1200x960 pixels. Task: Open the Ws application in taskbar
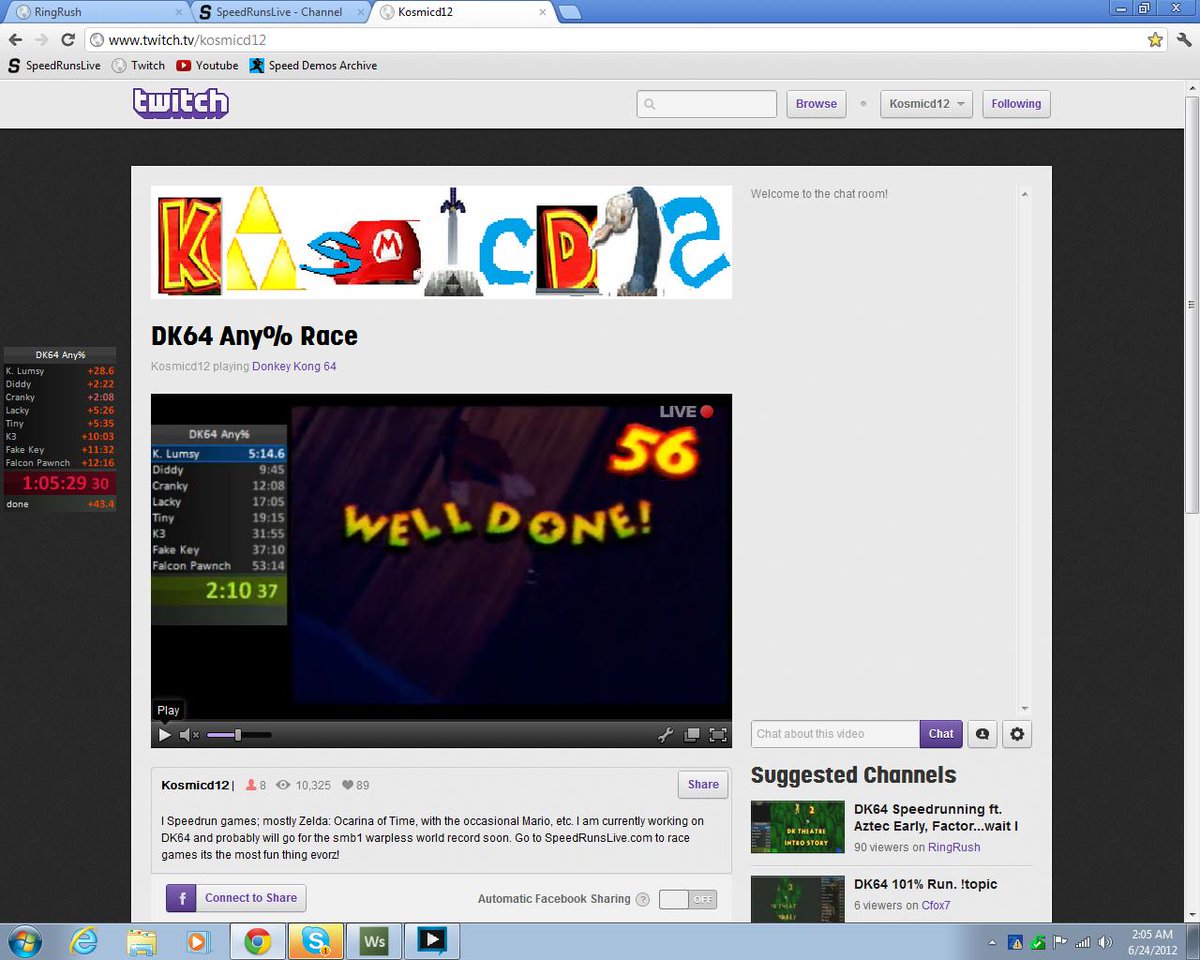click(x=374, y=942)
